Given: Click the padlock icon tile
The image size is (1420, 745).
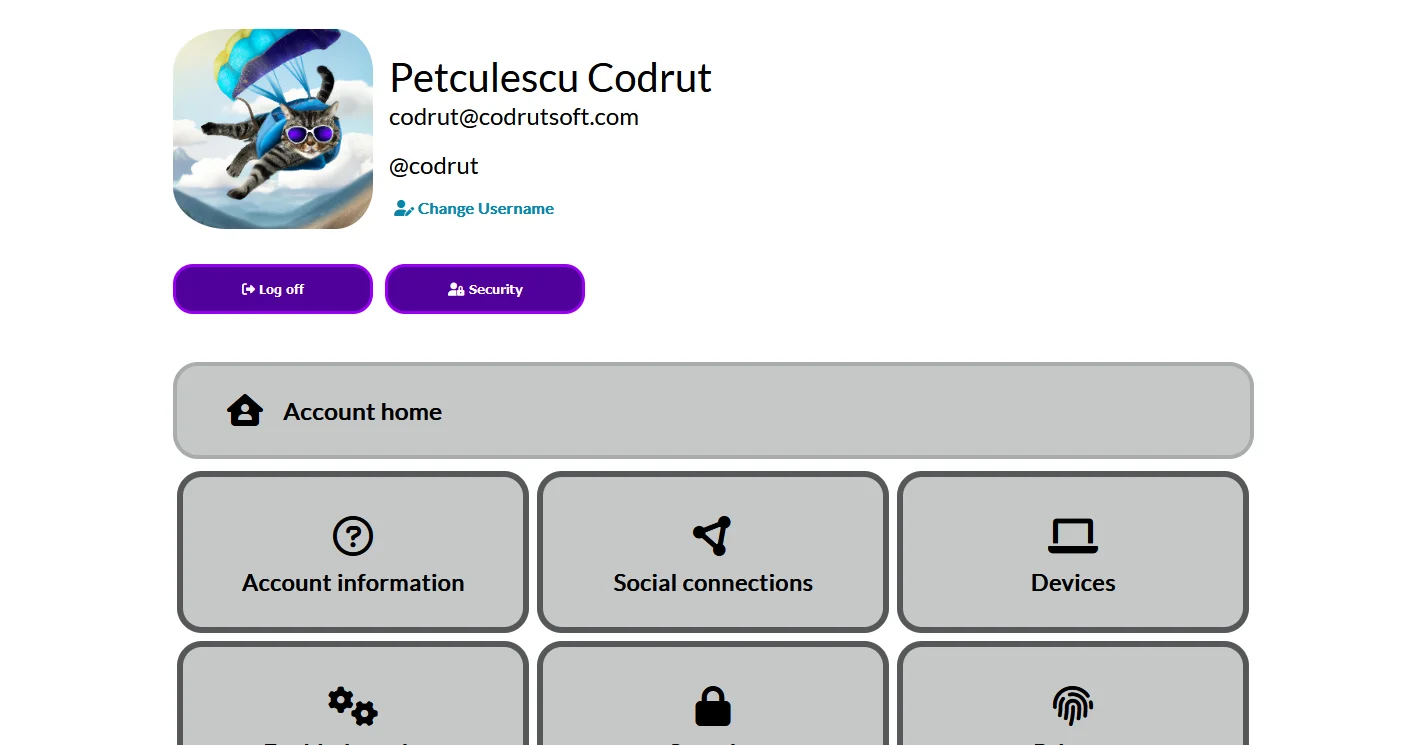Looking at the screenshot, I should tap(713, 706).
